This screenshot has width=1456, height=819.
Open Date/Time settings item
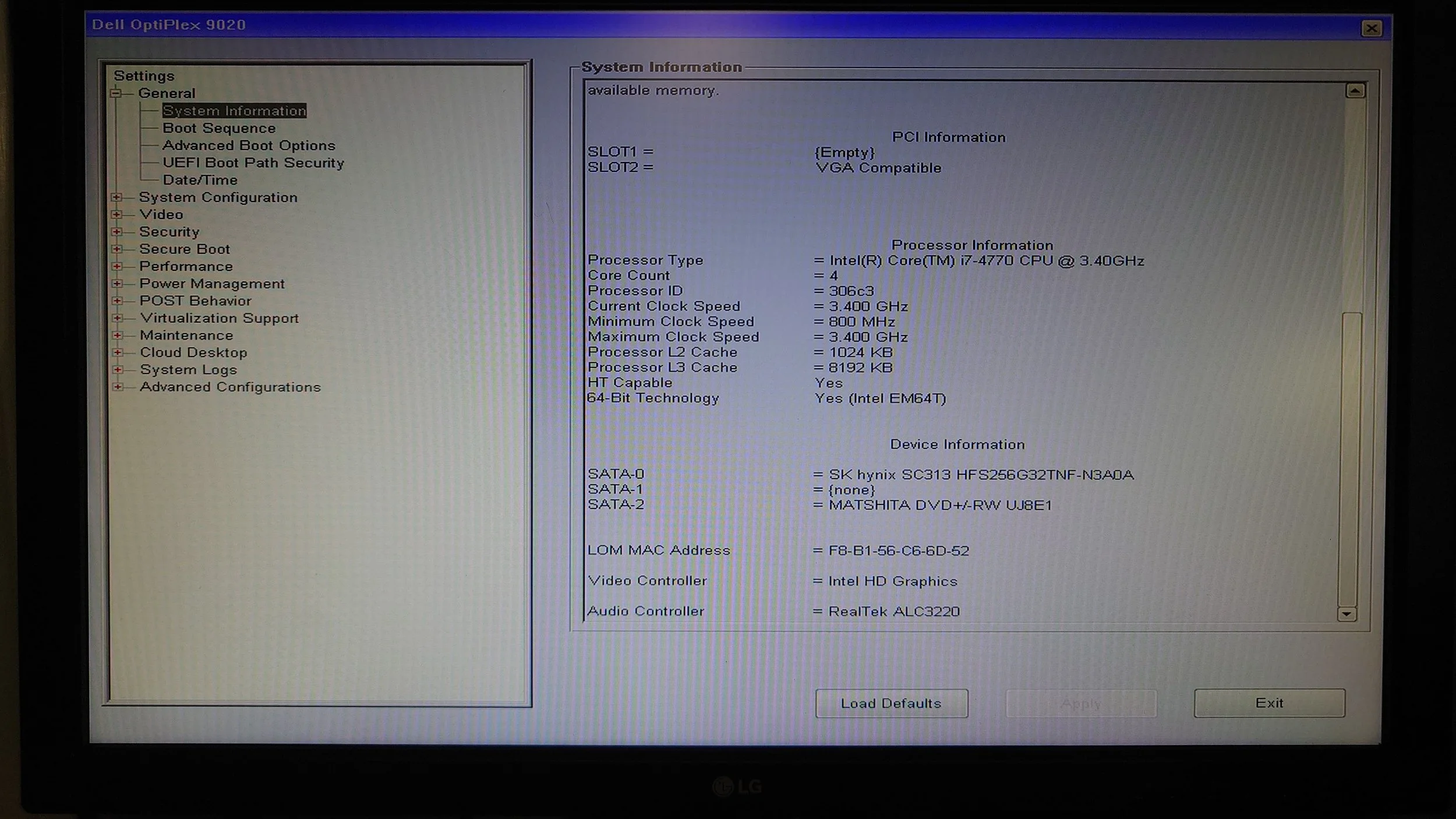[x=200, y=180]
